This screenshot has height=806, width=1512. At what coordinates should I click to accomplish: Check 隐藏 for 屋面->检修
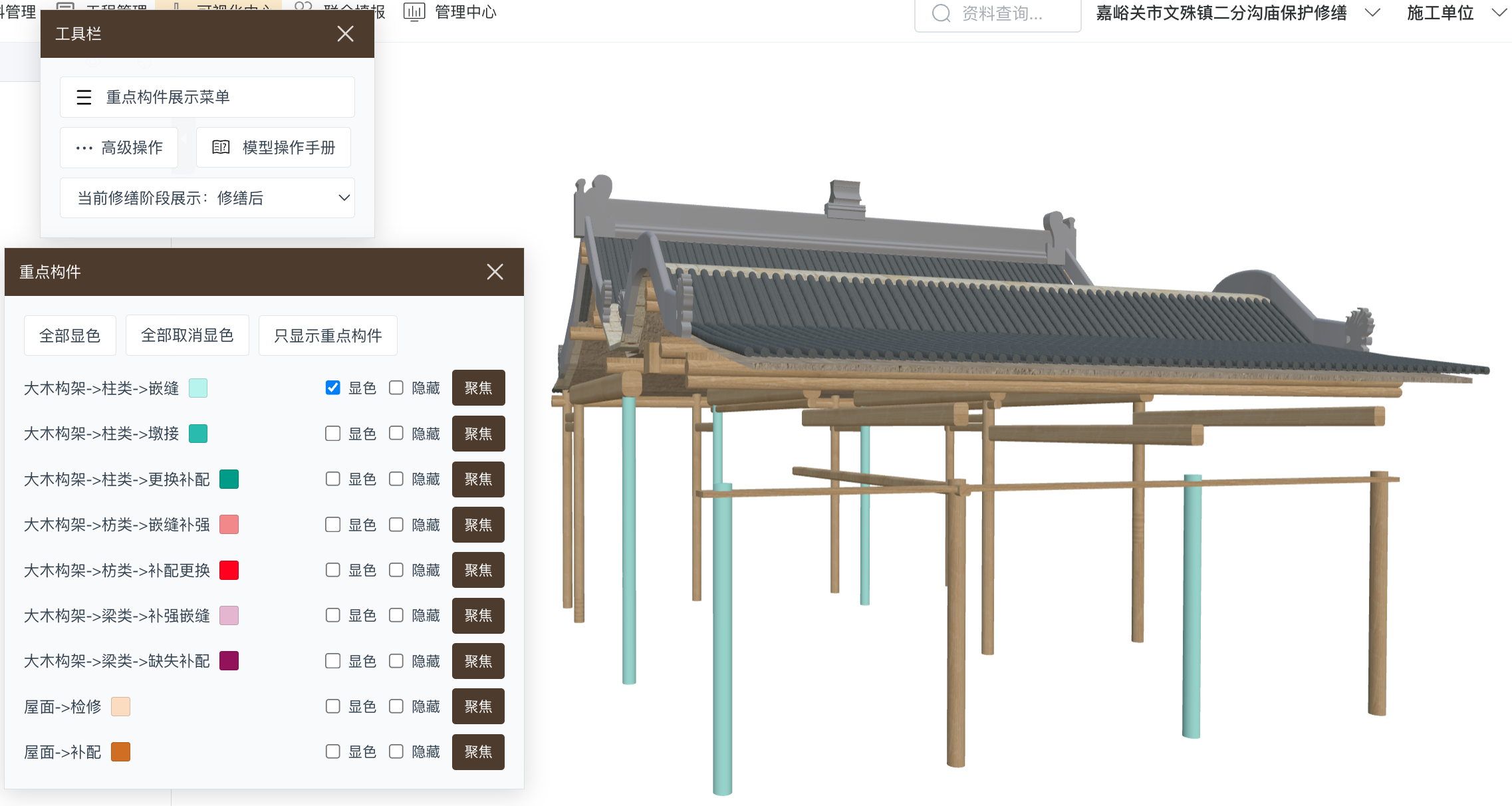pos(396,706)
